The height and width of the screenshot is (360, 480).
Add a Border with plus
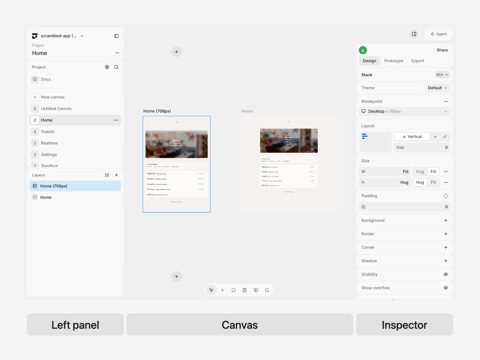click(x=446, y=234)
